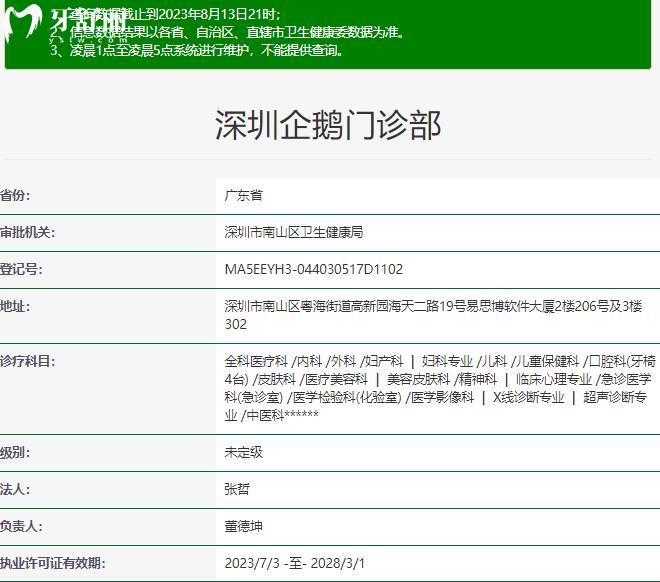The image size is (660, 582).
Task: Click the value 深圳市南山区卫生健康局
Action: (x=293, y=232)
